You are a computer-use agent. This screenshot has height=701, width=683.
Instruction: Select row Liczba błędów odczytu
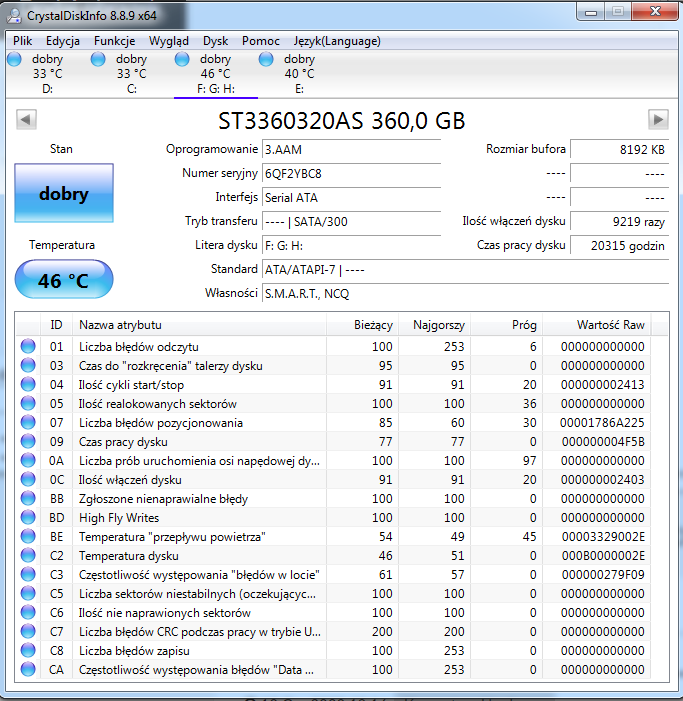coord(333,346)
